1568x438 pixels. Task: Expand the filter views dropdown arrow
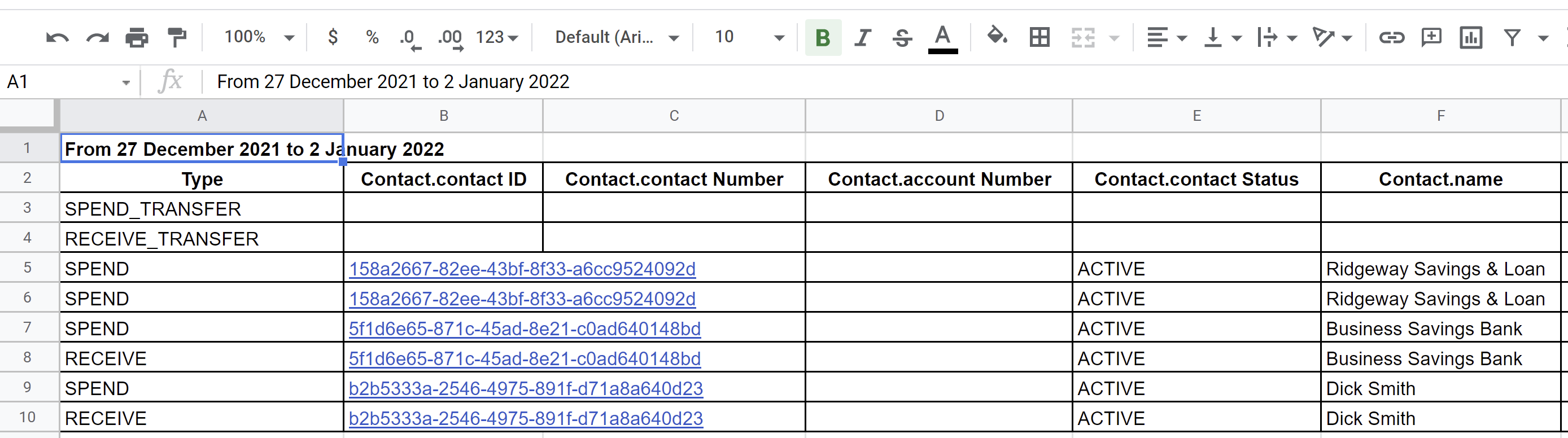1543,38
